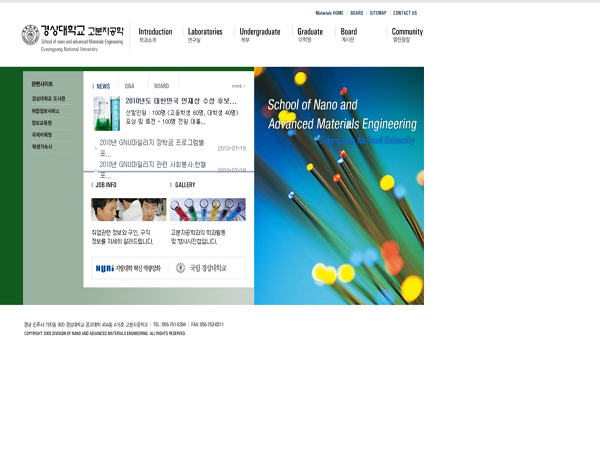Open the GALLERY test tubes thumbnail
Image resolution: width=600 pixels, height=450 pixels.
(207, 209)
